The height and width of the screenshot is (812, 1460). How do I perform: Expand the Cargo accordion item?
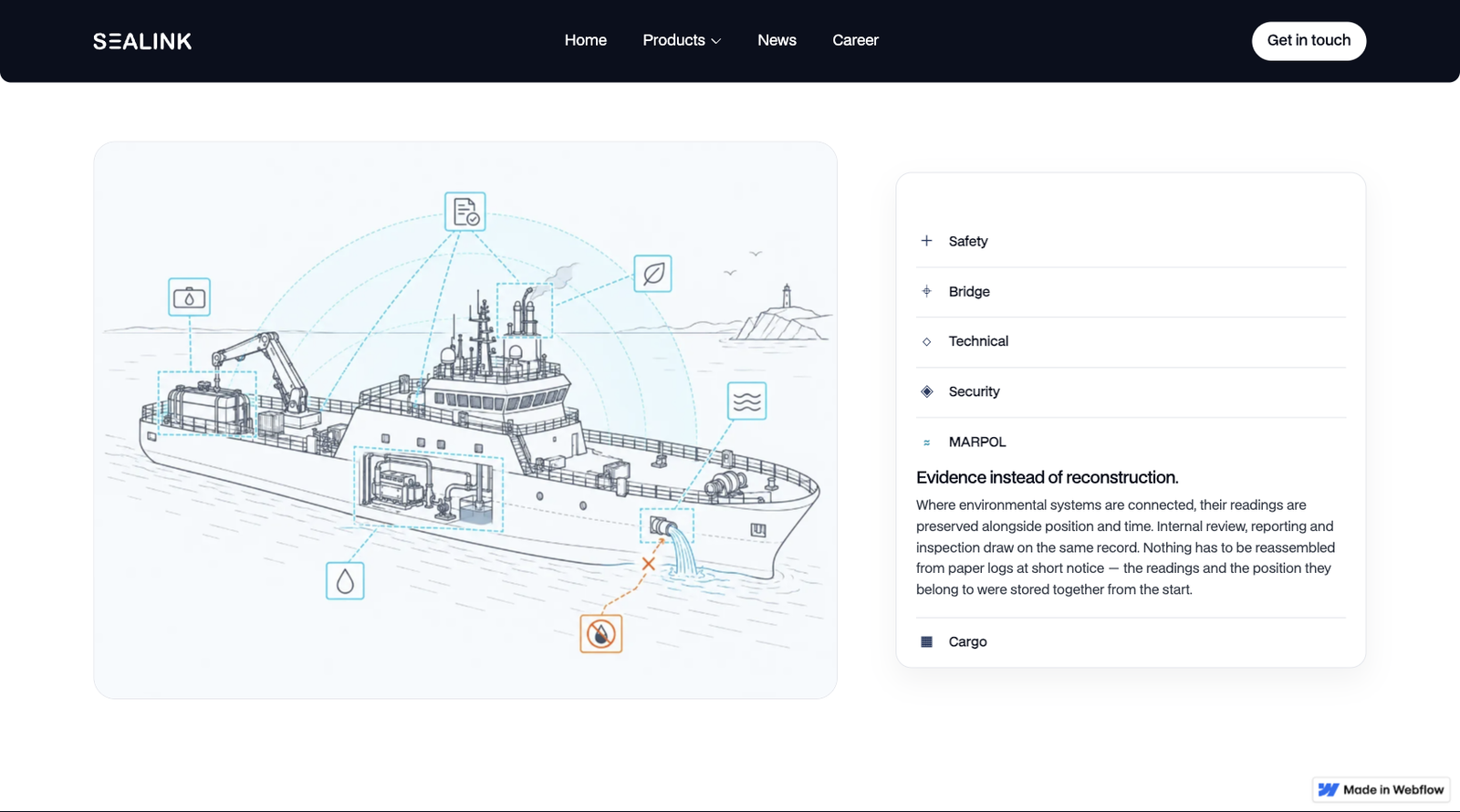click(1131, 641)
